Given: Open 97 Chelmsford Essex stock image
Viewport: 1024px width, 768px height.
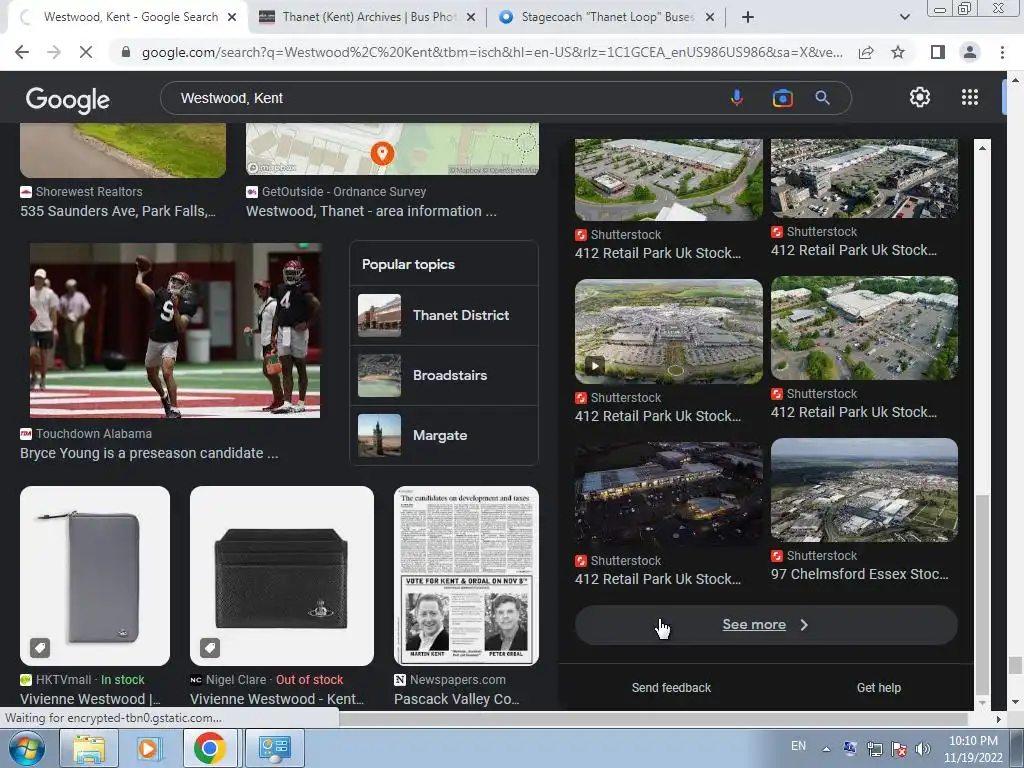Looking at the screenshot, I should (864, 490).
